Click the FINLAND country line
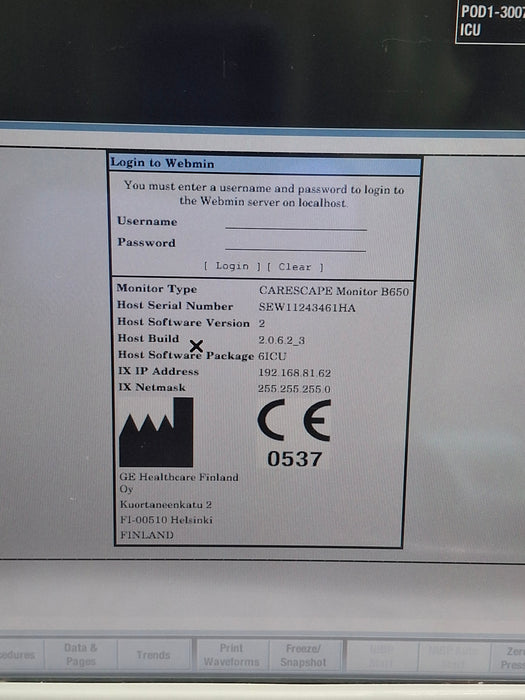525x700 pixels. coord(147,535)
